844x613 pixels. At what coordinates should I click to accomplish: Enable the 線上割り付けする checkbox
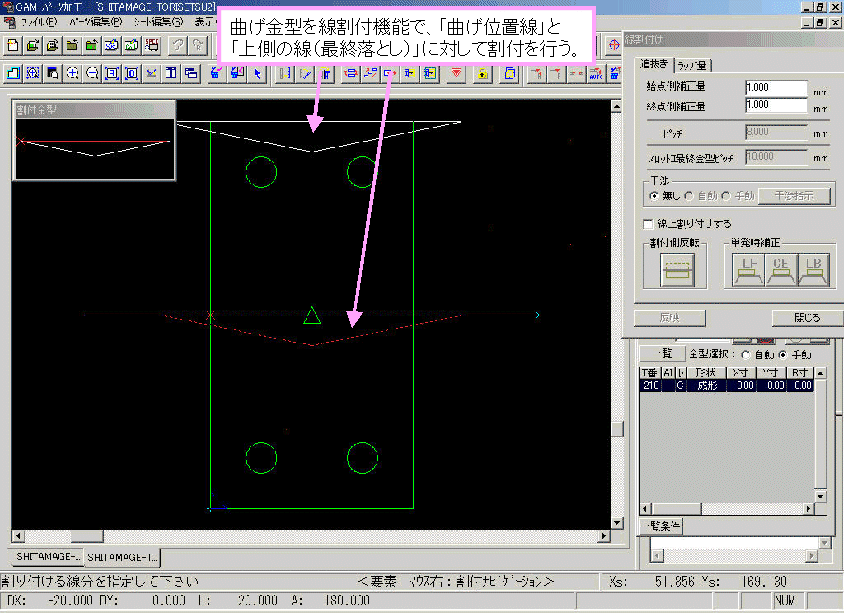coord(649,224)
